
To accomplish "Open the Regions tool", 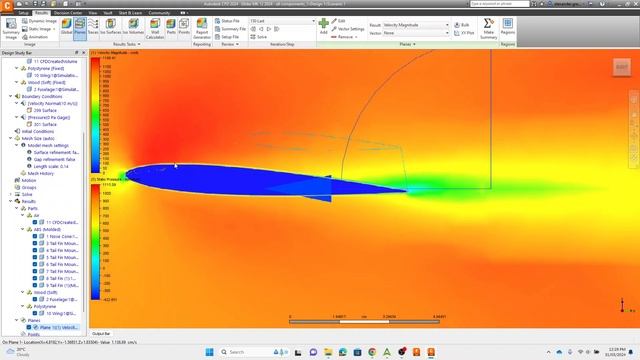I will coord(508,27).
